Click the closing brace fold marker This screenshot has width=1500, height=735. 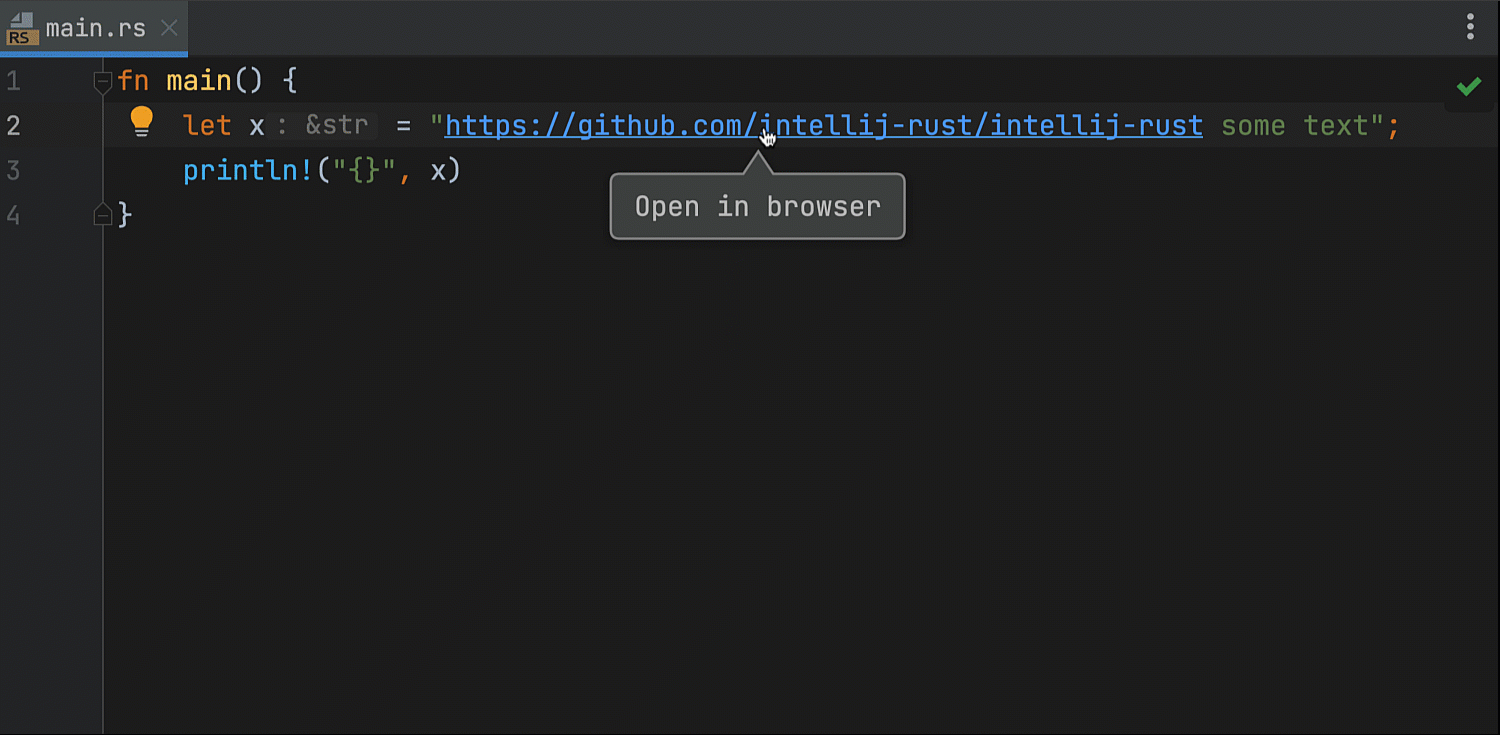point(102,213)
